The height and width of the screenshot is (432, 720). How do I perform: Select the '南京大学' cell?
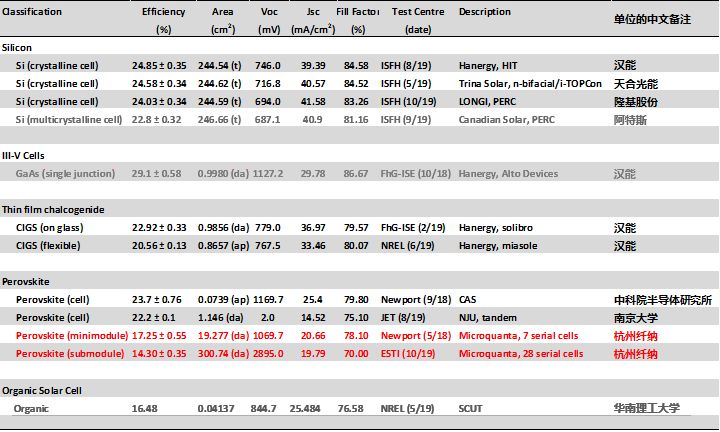click(636, 318)
